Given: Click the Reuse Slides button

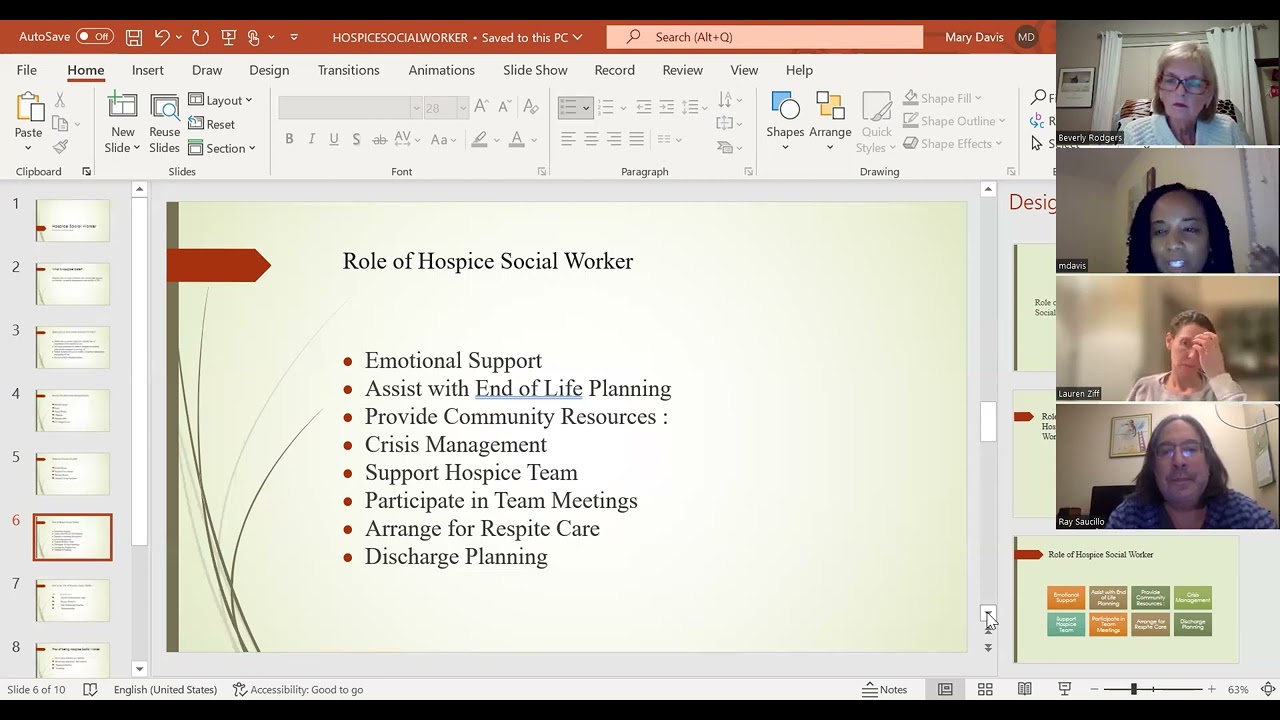Looking at the screenshot, I should point(164,122).
